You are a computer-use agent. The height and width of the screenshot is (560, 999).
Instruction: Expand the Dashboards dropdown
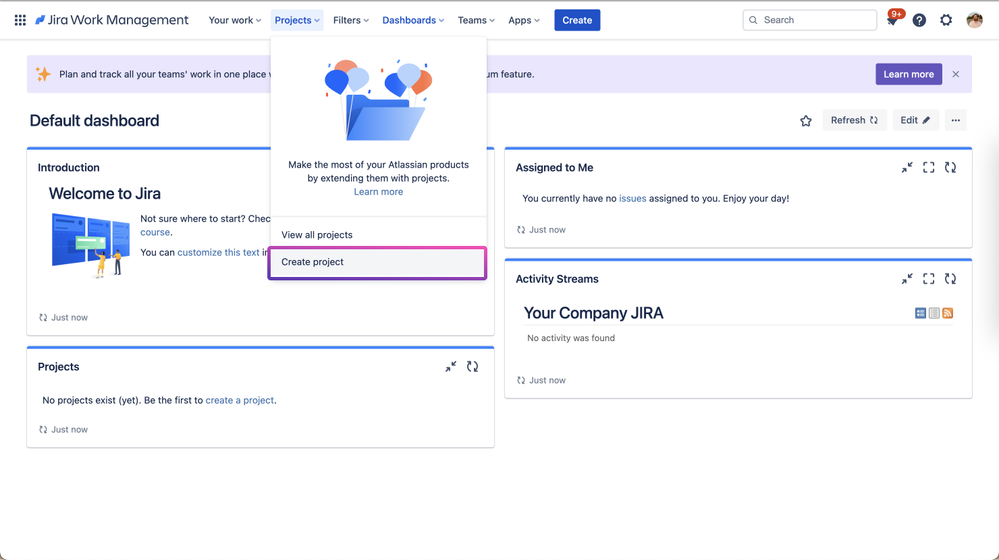tap(413, 20)
